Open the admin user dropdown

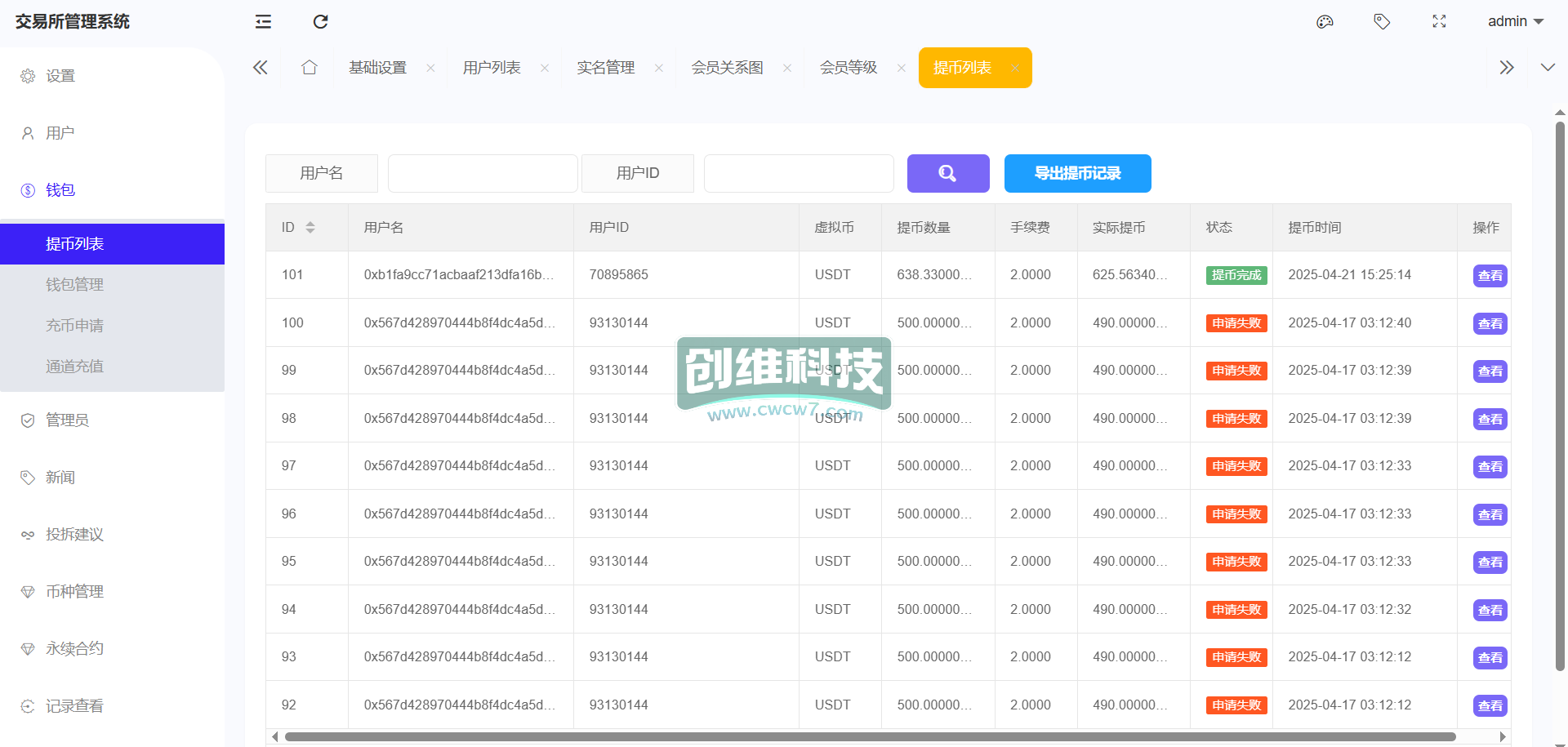point(1515,22)
